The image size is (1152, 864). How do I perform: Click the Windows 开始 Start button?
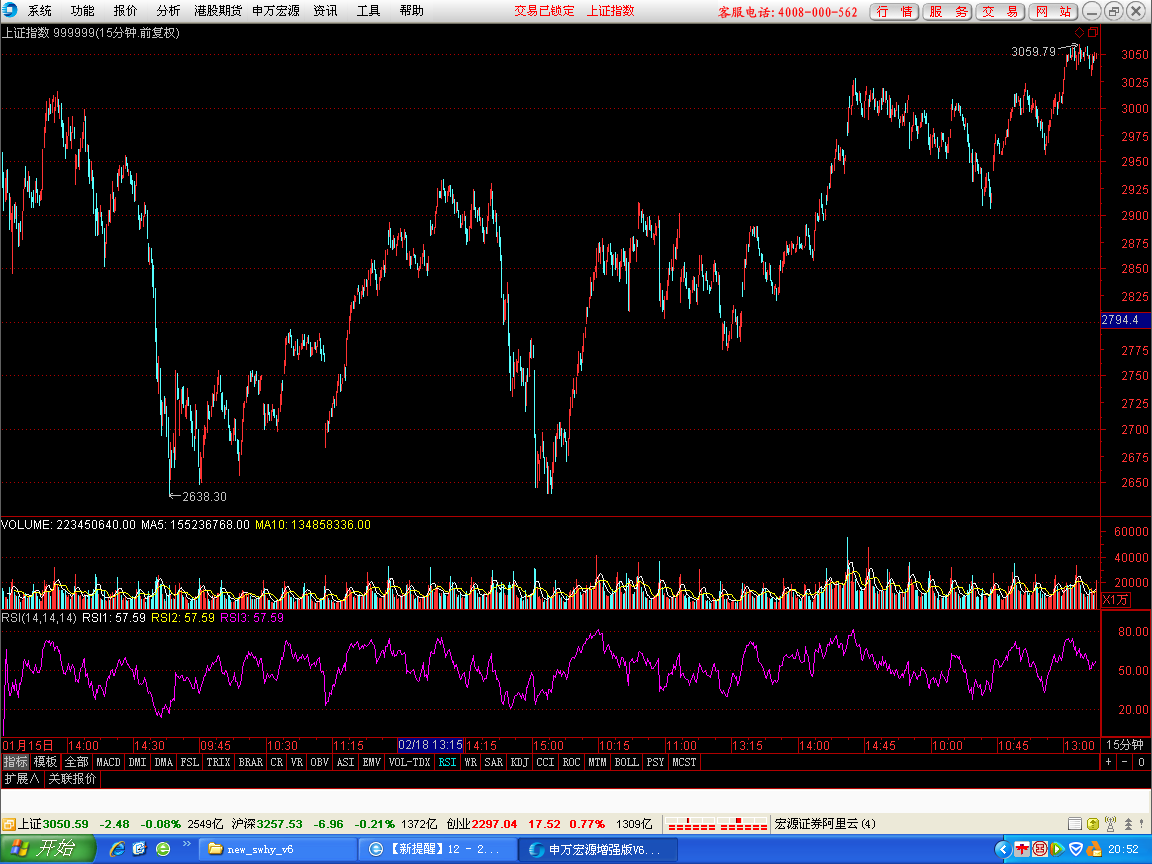click(x=48, y=849)
